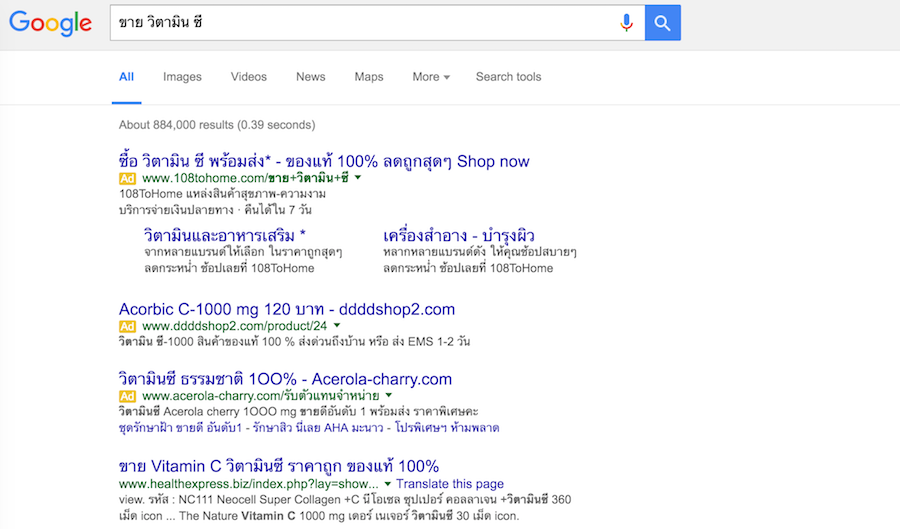Viewport: 900px width, 529px height.
Task: Expand 108tohome.com URL dropdown arrow
Action: [x=358, y=178]
